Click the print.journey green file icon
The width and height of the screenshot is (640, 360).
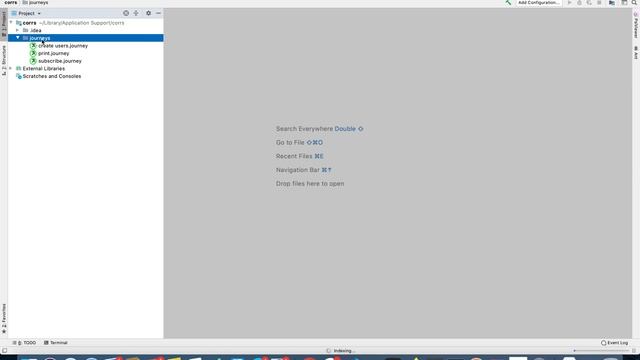tap(33, 53)
